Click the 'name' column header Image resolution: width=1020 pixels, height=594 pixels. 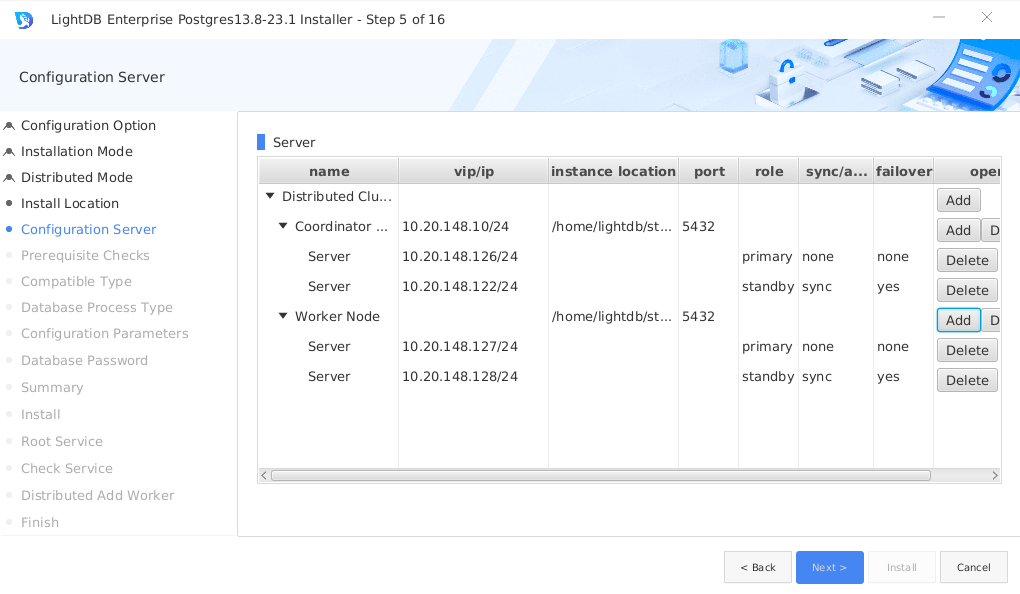coord(329,171)
